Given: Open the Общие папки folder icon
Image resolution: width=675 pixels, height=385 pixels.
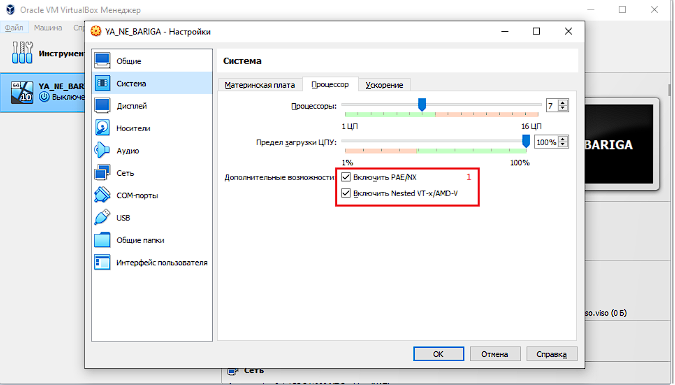Looking at the screenshot, I should click(102, 240).
